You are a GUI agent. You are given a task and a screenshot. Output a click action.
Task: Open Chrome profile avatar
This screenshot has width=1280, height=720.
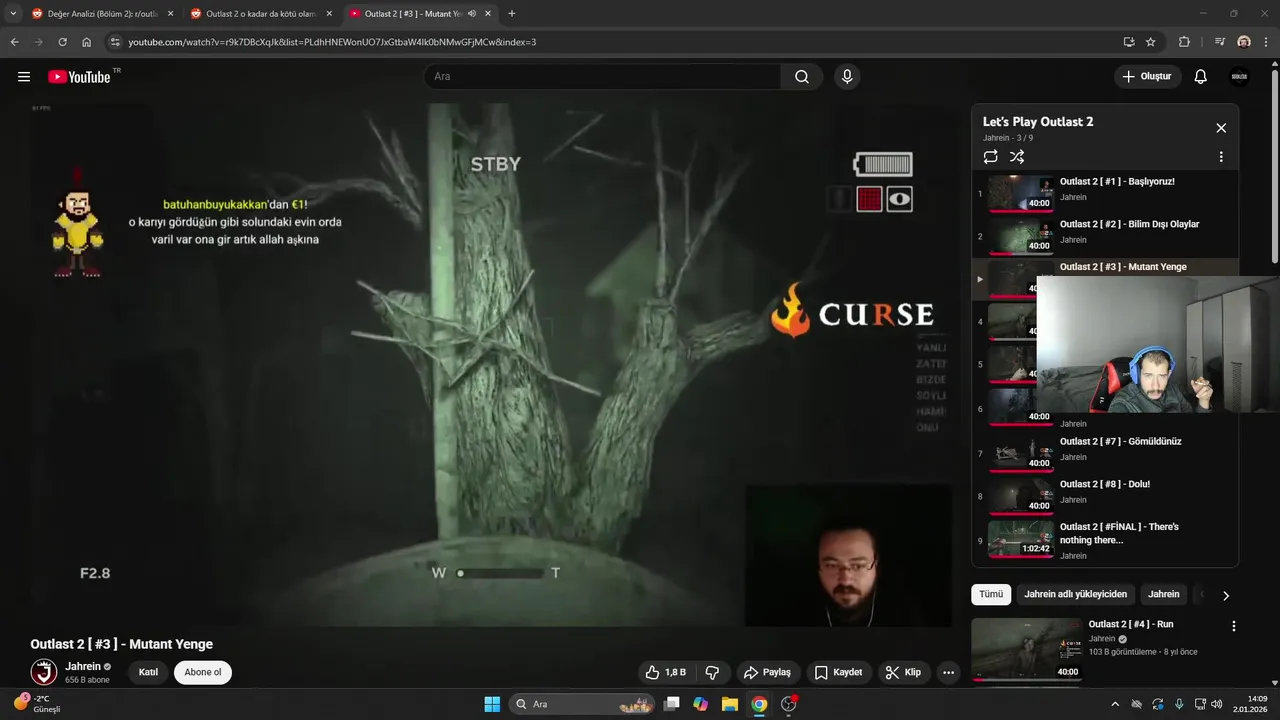[x=1244, y=42]
